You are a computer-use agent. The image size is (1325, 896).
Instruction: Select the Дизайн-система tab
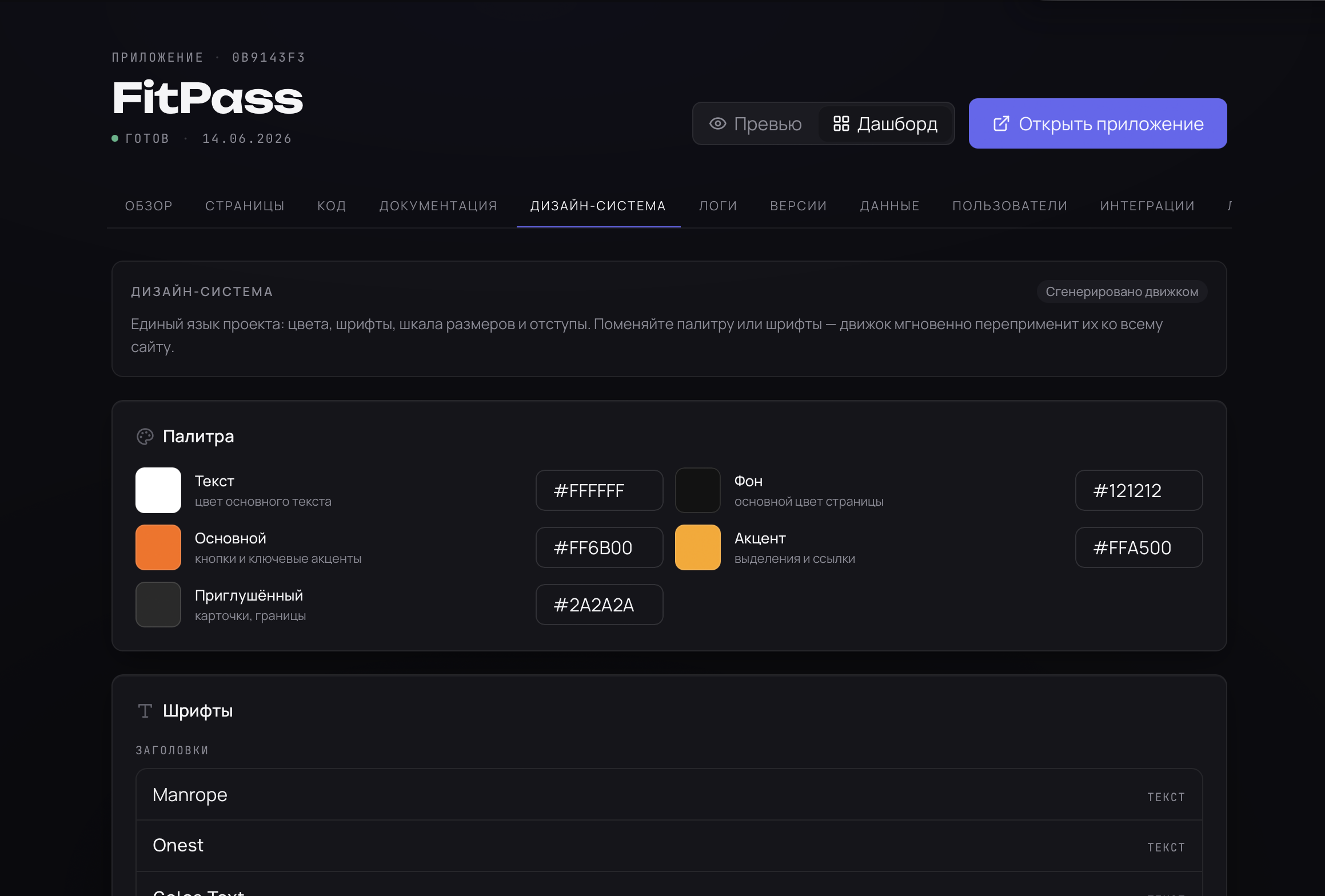tap(598, 206)
